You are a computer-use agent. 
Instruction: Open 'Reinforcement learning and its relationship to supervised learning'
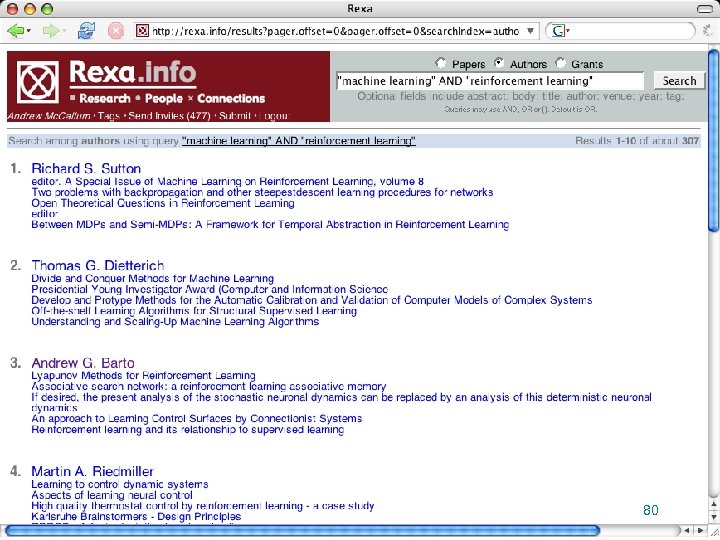click(187, 430)
